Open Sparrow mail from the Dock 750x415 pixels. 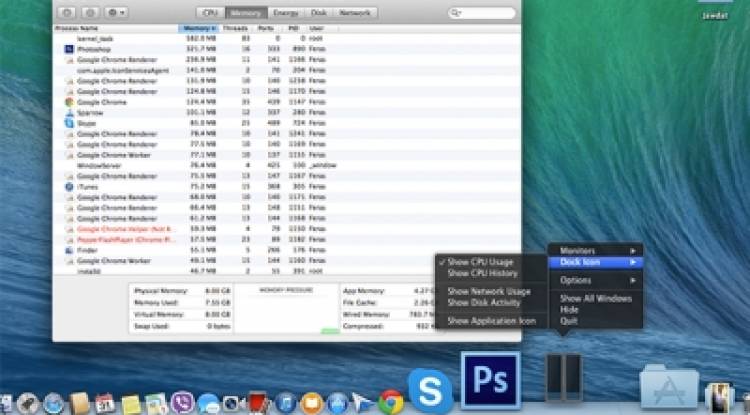click(x=364, y=403)
